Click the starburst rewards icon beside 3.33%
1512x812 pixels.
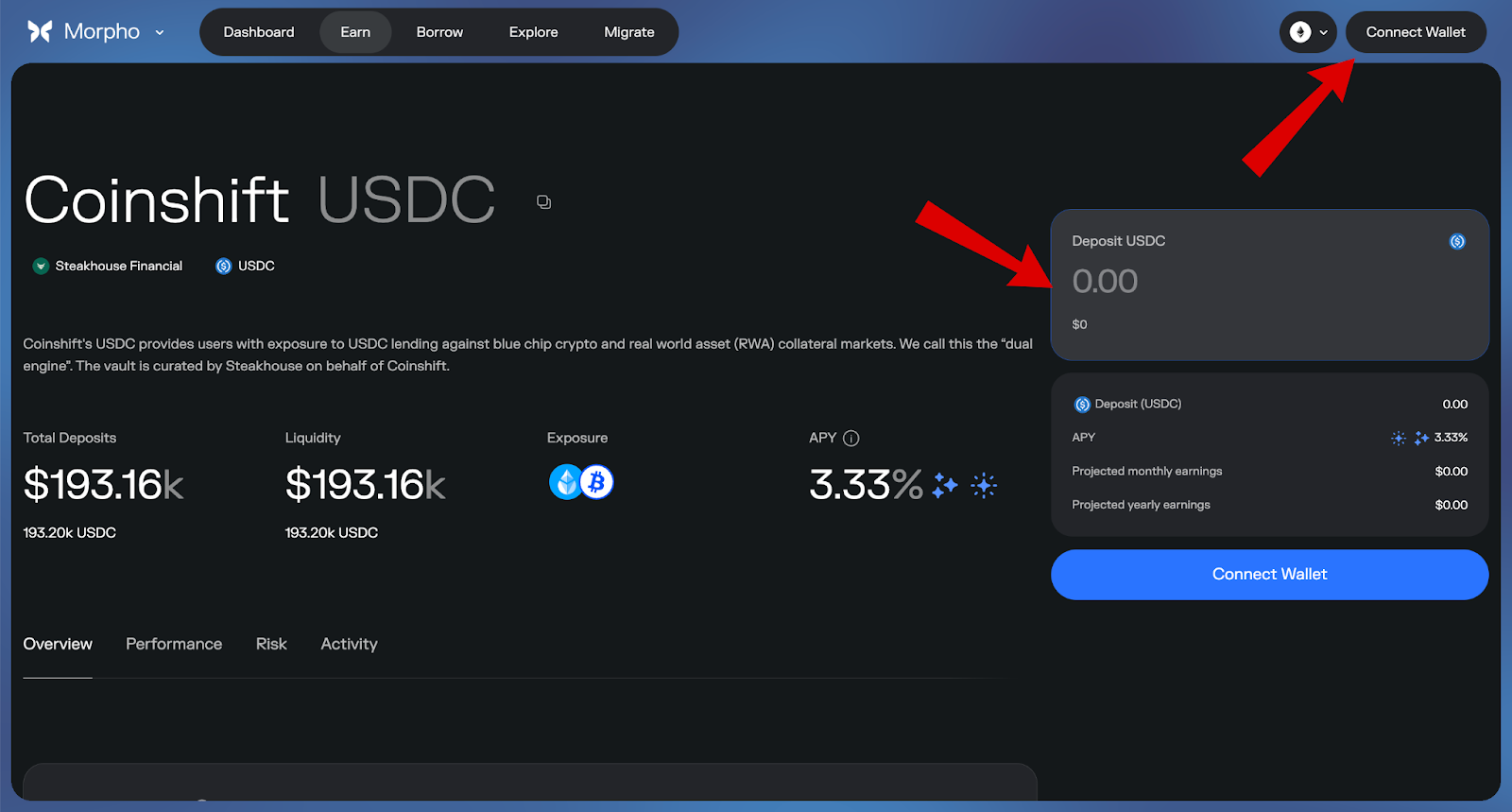[984, 485]
